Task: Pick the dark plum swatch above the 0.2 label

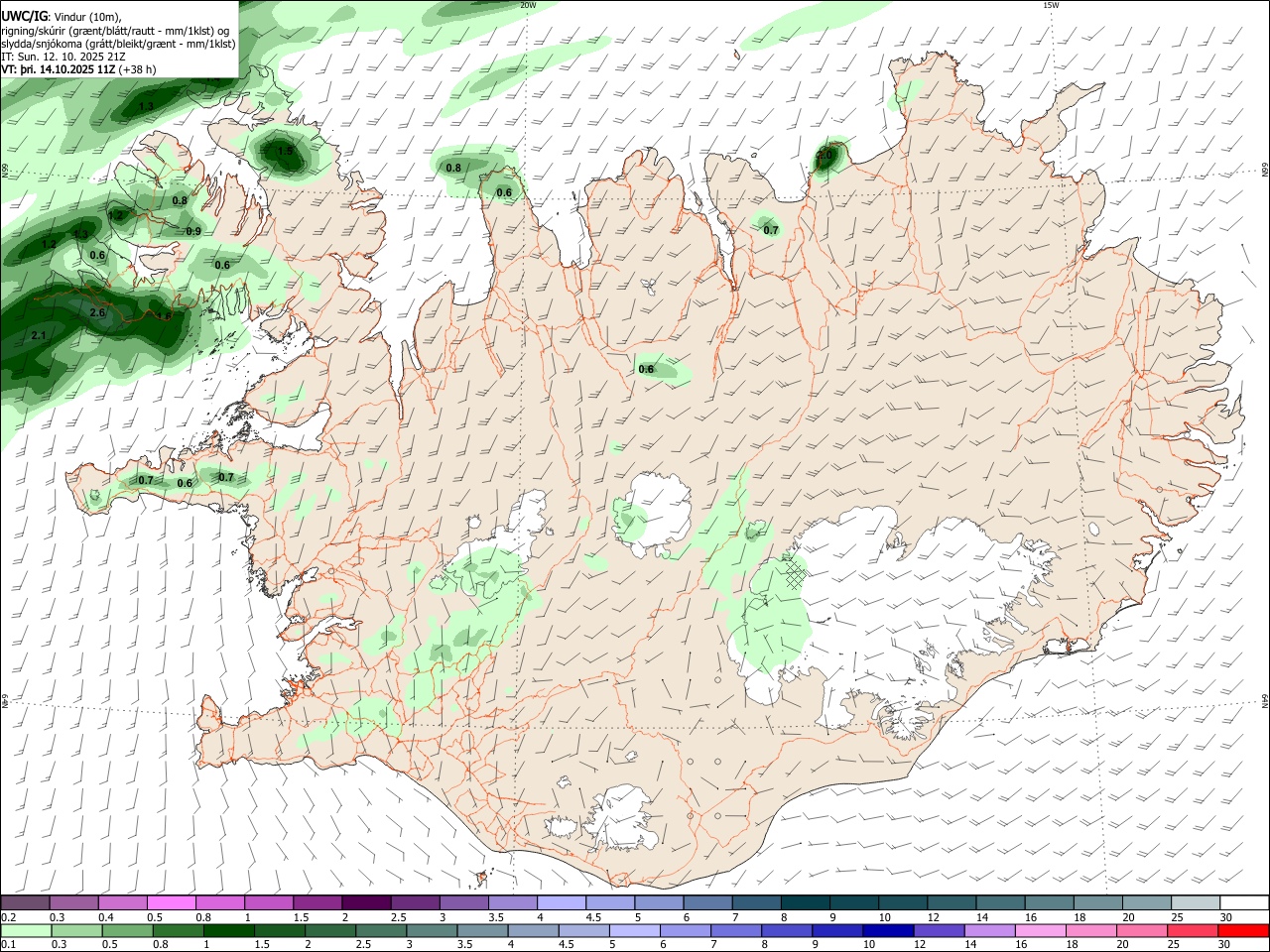Action: click(25, 902)
